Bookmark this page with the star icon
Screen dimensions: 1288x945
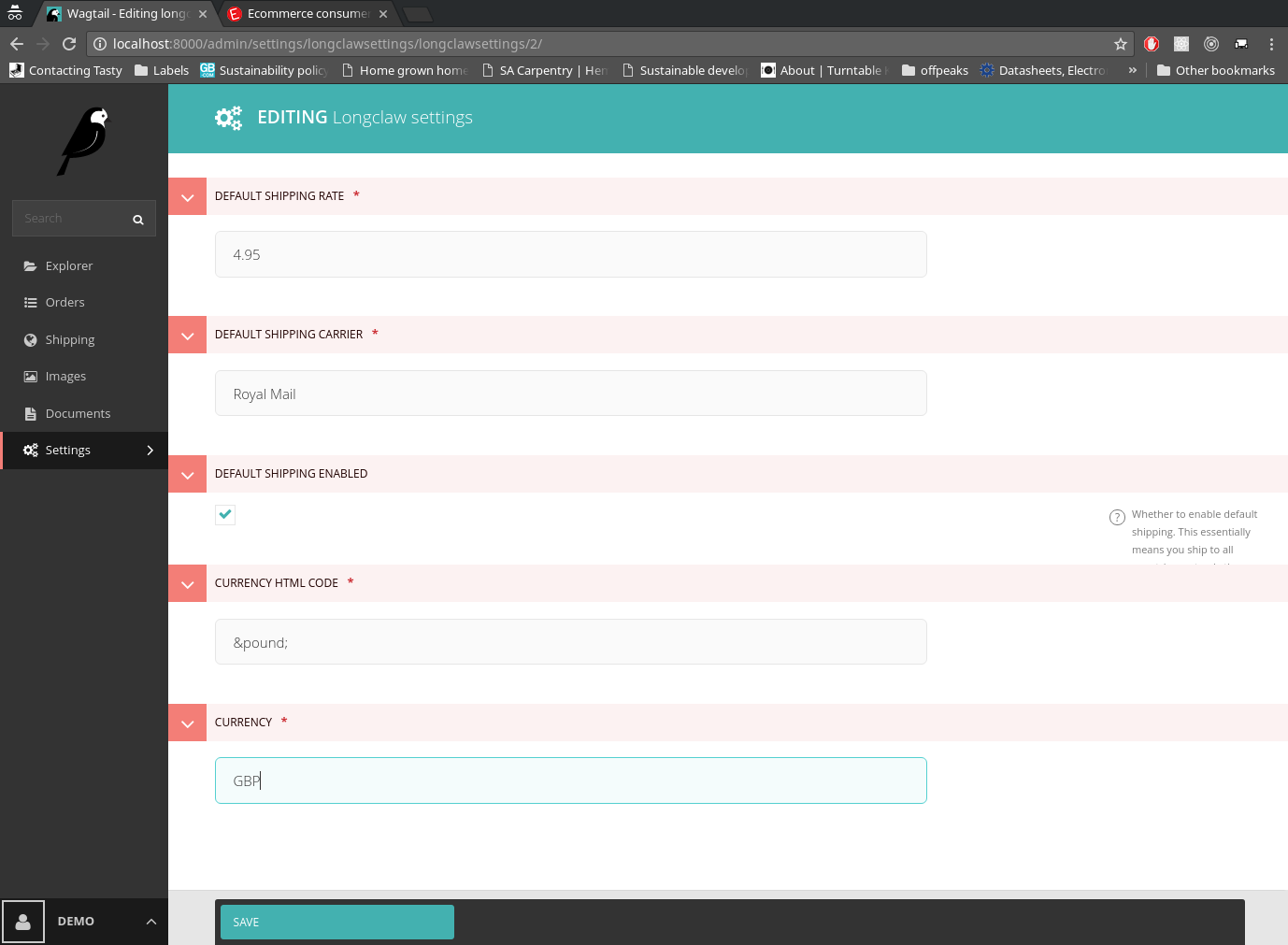coord(1121,44)
